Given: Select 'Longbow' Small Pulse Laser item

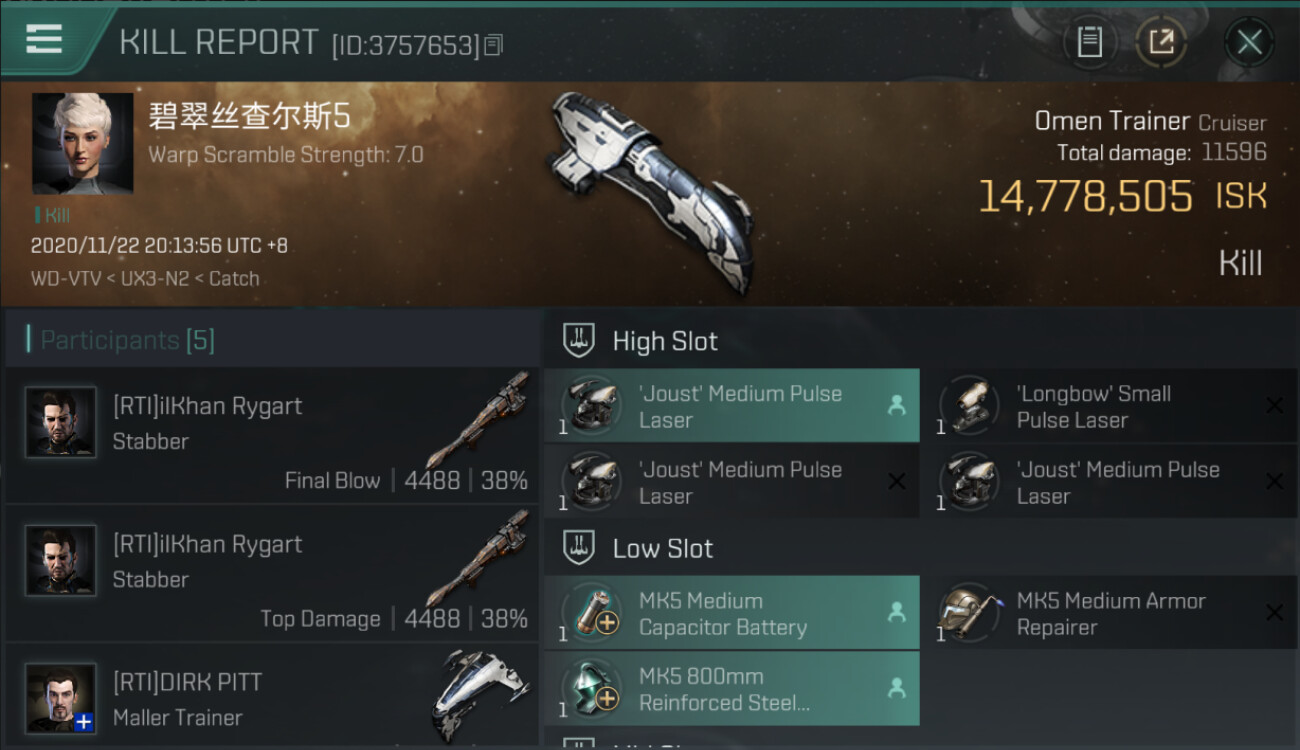Looking at the screenshot, I should 1109,406.
